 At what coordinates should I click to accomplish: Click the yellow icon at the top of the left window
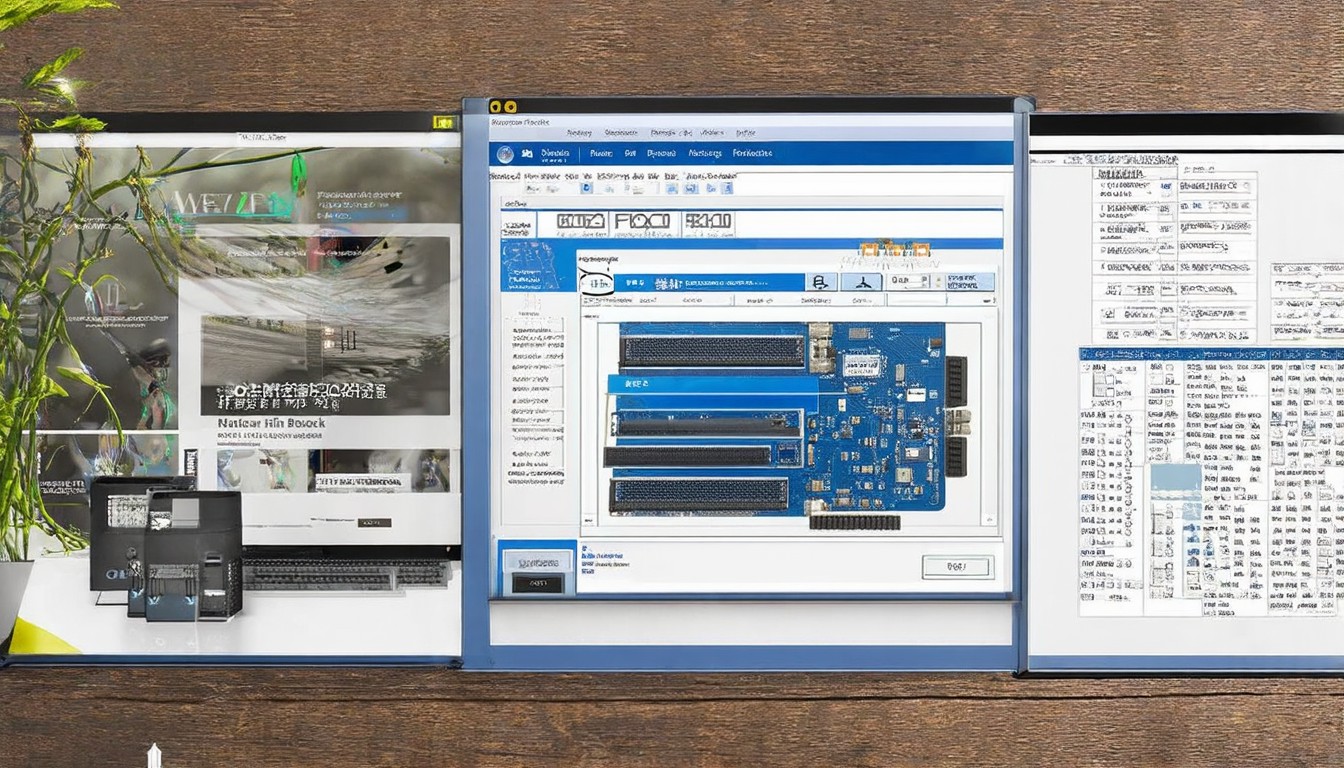point(444,122)
